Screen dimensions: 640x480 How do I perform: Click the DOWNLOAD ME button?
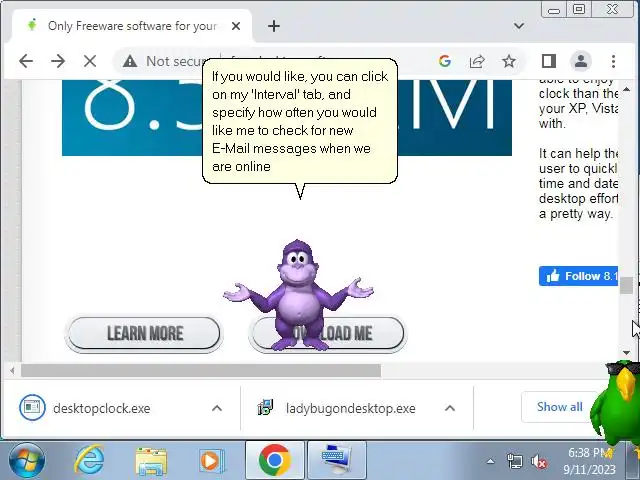click(x=327, y=333)
